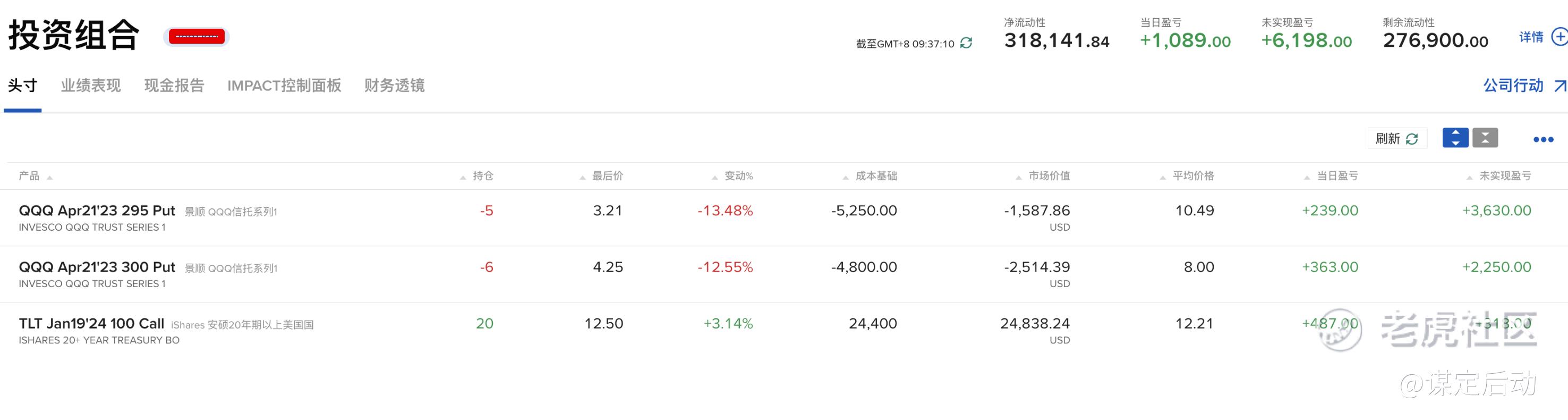Open the 现金报告 tab
Screen dimensions: 1568x420
coord(174,86)
